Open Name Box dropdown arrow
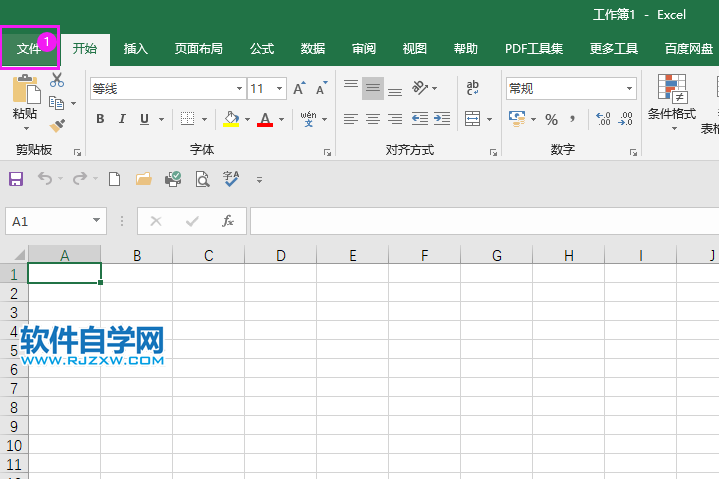The image size is (719, 479). click(x=96, y=220)
